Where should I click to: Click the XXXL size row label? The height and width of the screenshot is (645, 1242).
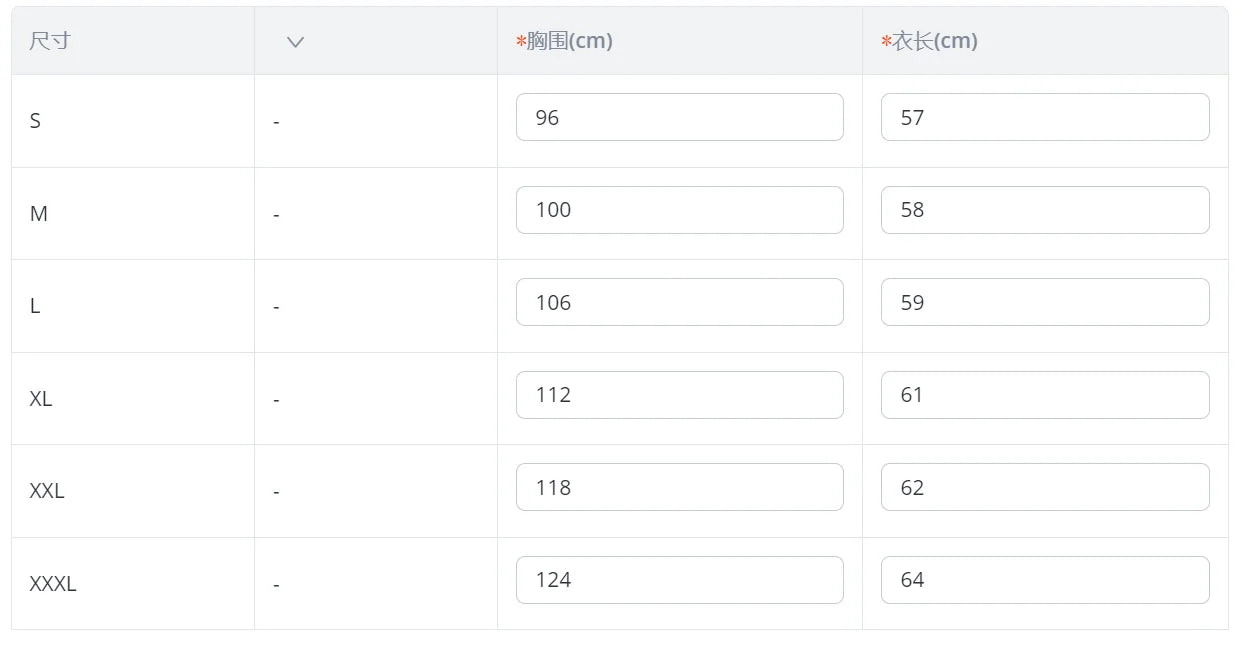(x=53, y=584)
